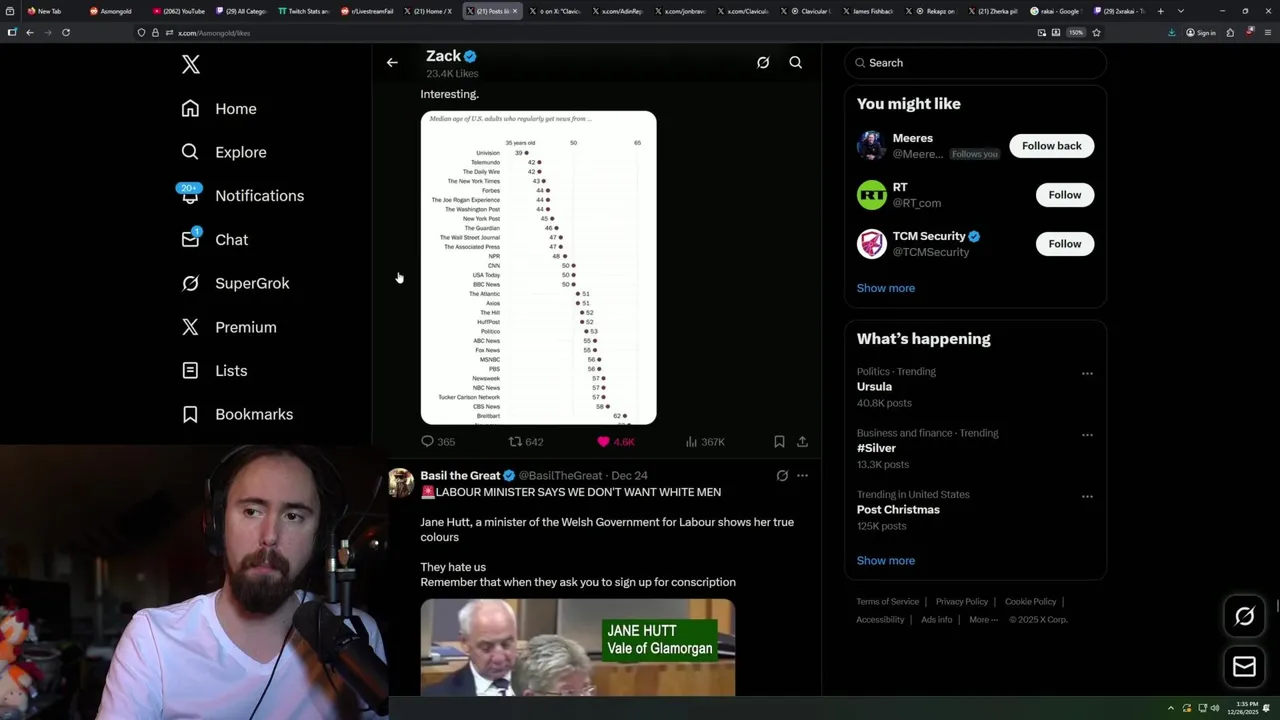
Task: Go back with the profile back arrow
Action: coord(392,62)
